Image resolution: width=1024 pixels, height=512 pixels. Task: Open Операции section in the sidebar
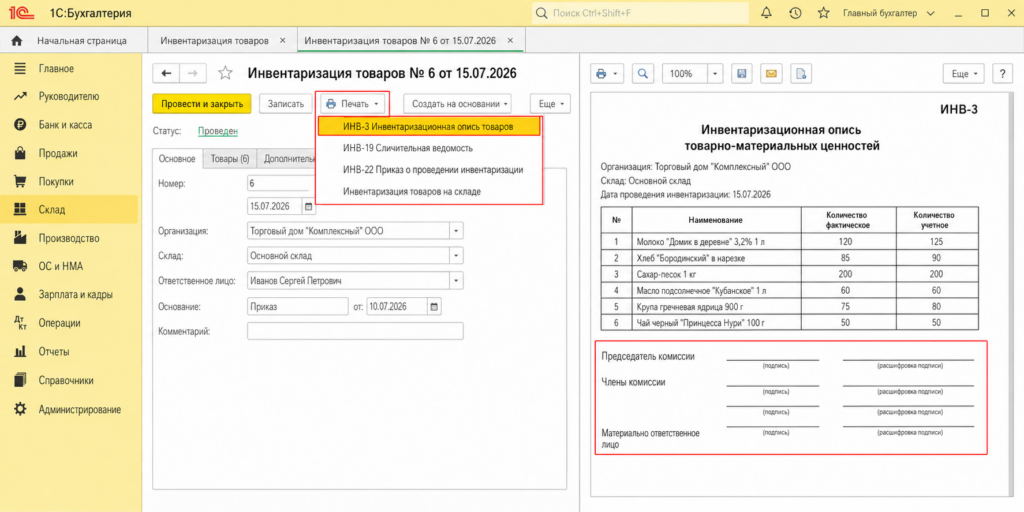(x=59, y=323)
